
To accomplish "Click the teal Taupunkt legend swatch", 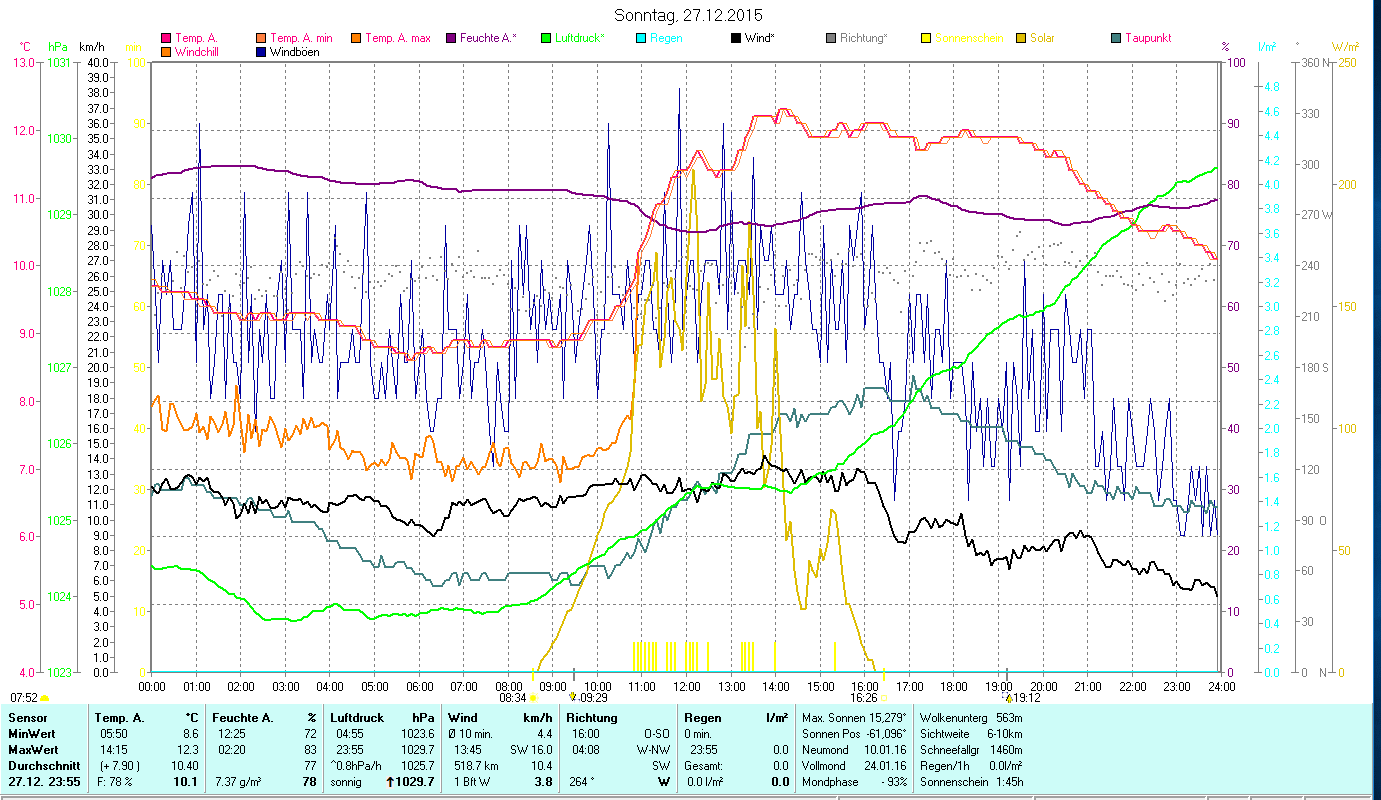I will pyautogui.click(x=1116, y=38).
